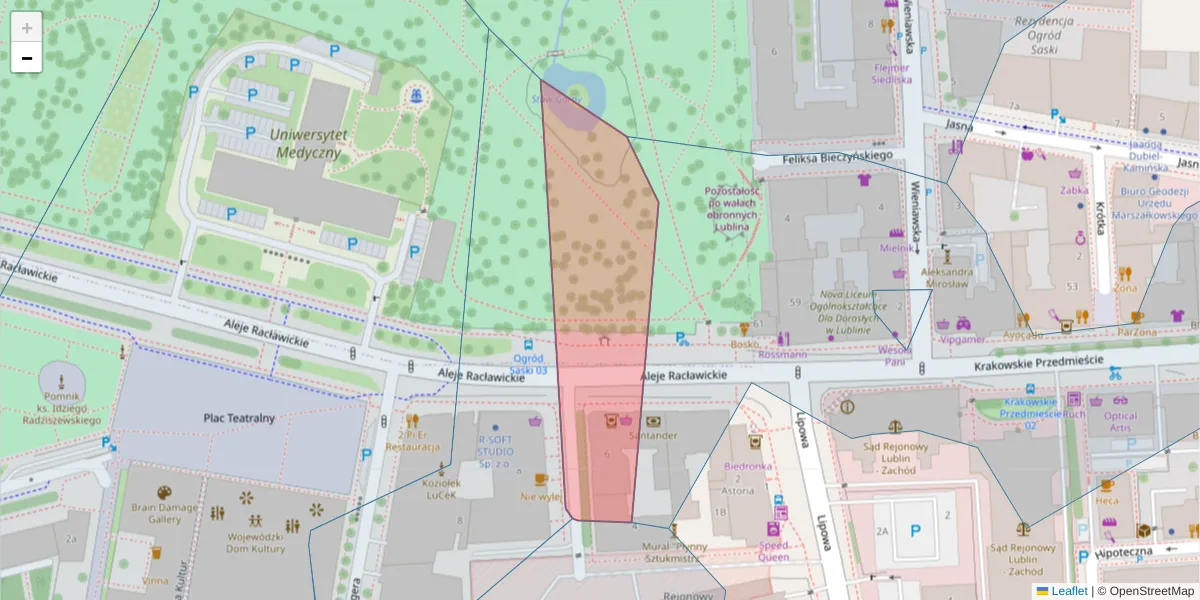The image size is (1200, 600).
Task: Click the information circle icon near Krakowskie Przedmieście
Action: click(x=847, y=407)
